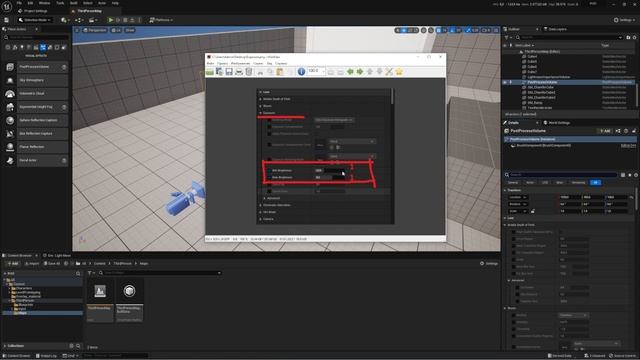This screenshot has height=360, width=640.
Task: Toggle visibility eye of PostProcessVolume in Outliner
Action: point(505,82)
